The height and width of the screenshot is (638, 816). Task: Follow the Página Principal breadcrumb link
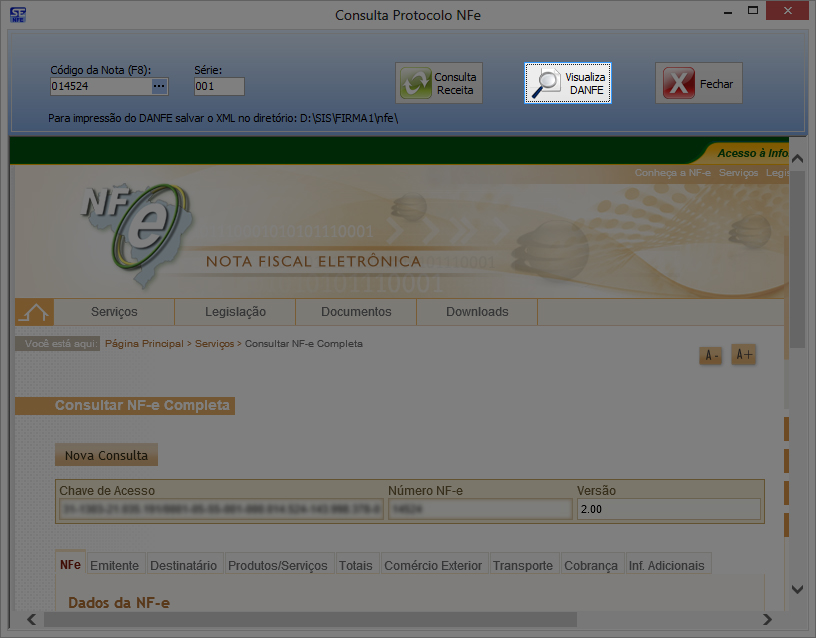(144, 344)
